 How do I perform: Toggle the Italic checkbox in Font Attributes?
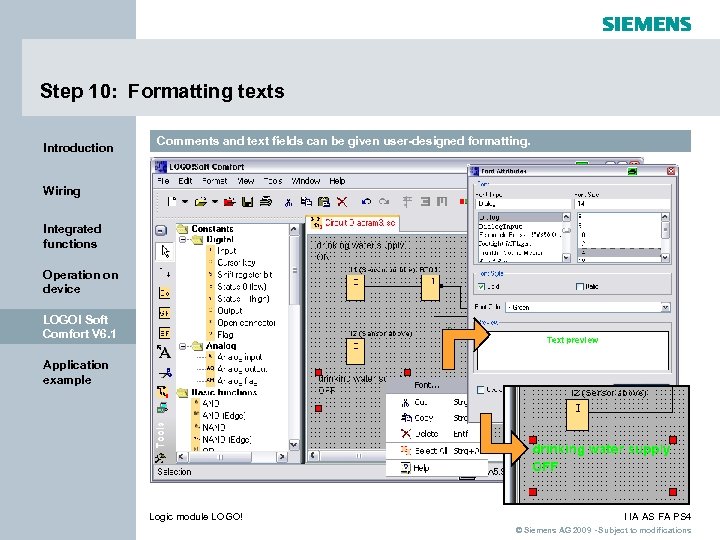[579, 287]
